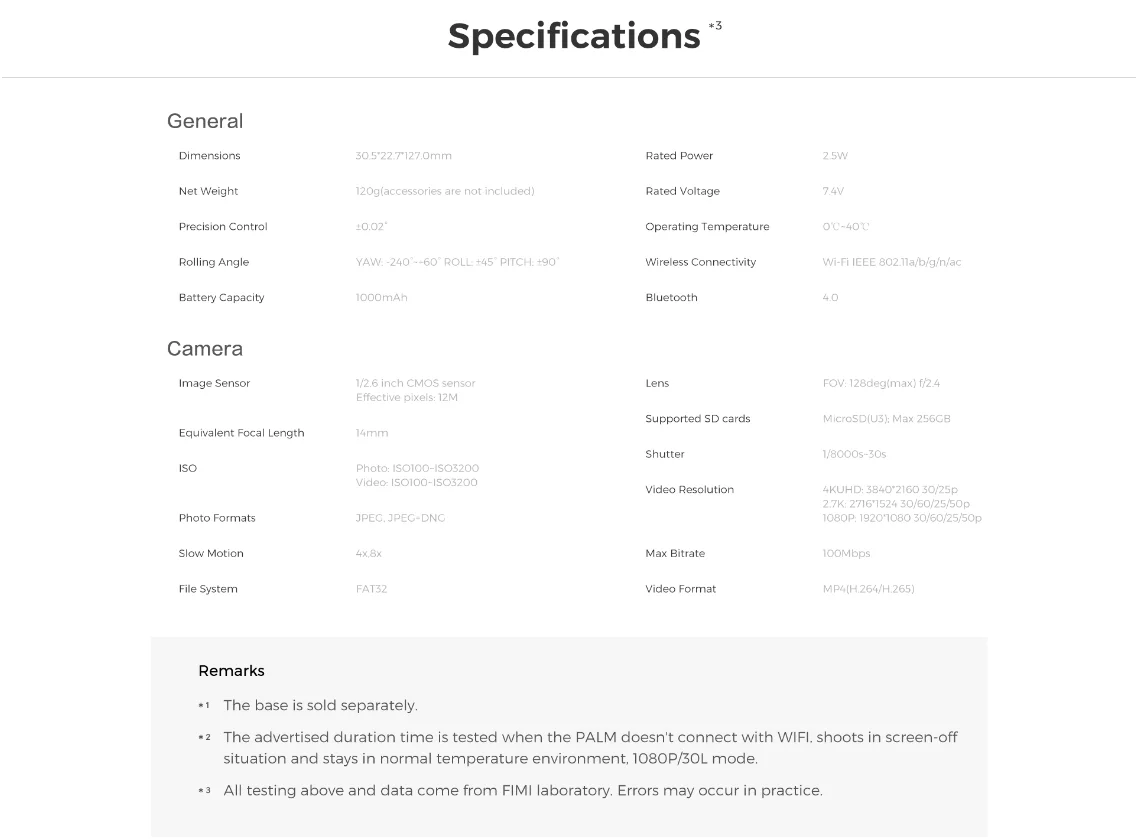1141x839 pixels.
Task: Select the General section heading
Action: click(205, 121)
